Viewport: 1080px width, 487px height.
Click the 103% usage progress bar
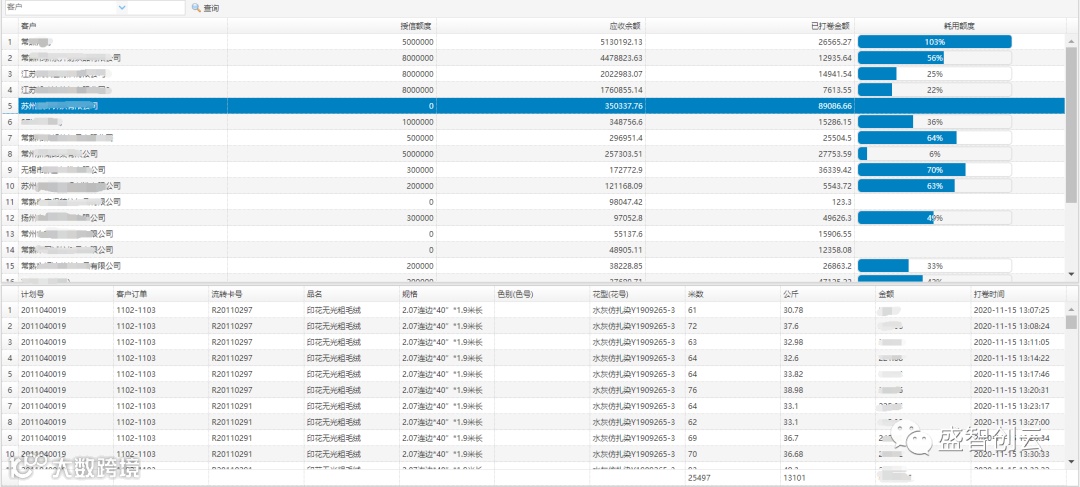[x=935, y=42]
